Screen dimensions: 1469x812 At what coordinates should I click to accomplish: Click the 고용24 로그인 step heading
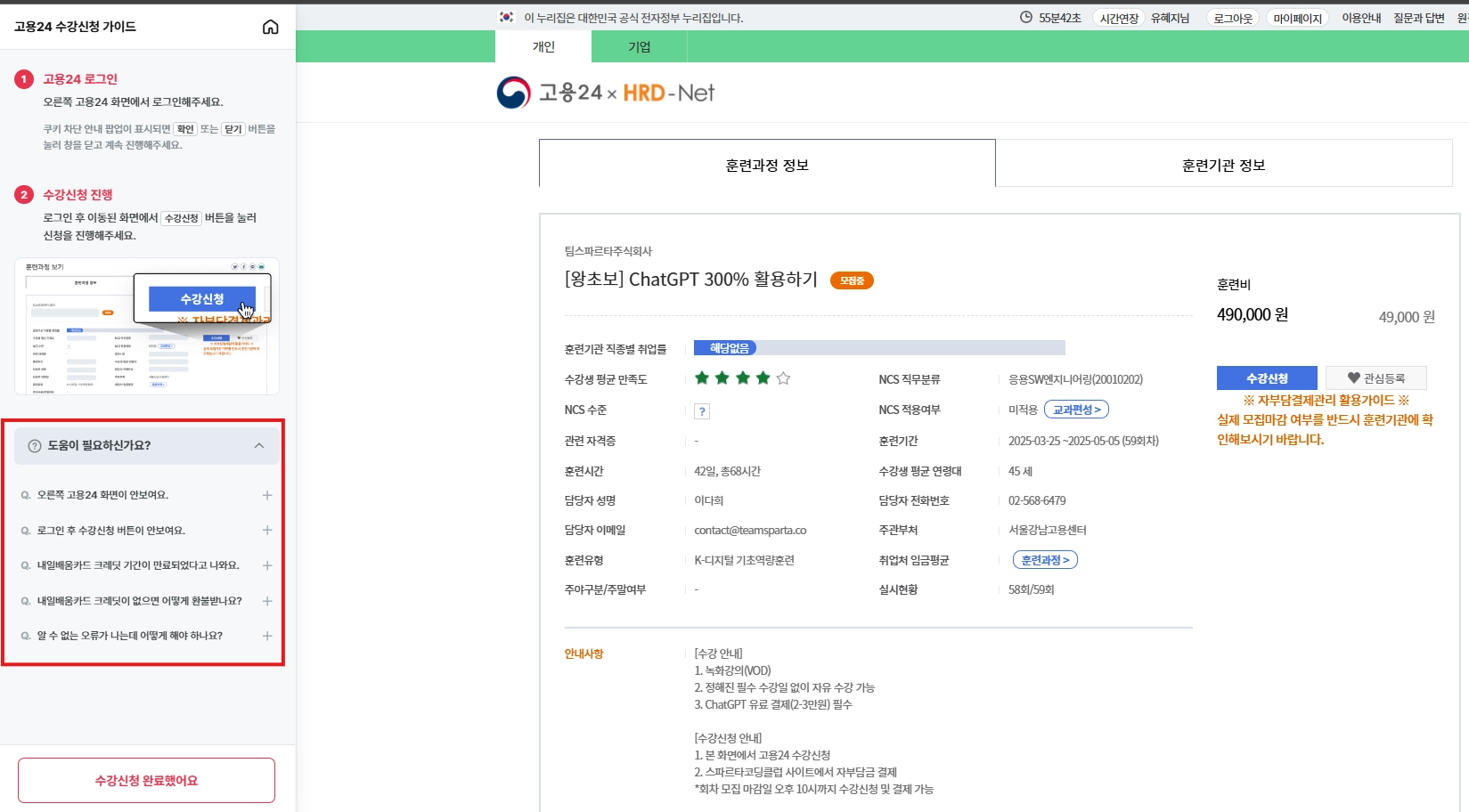pos(80,79)
